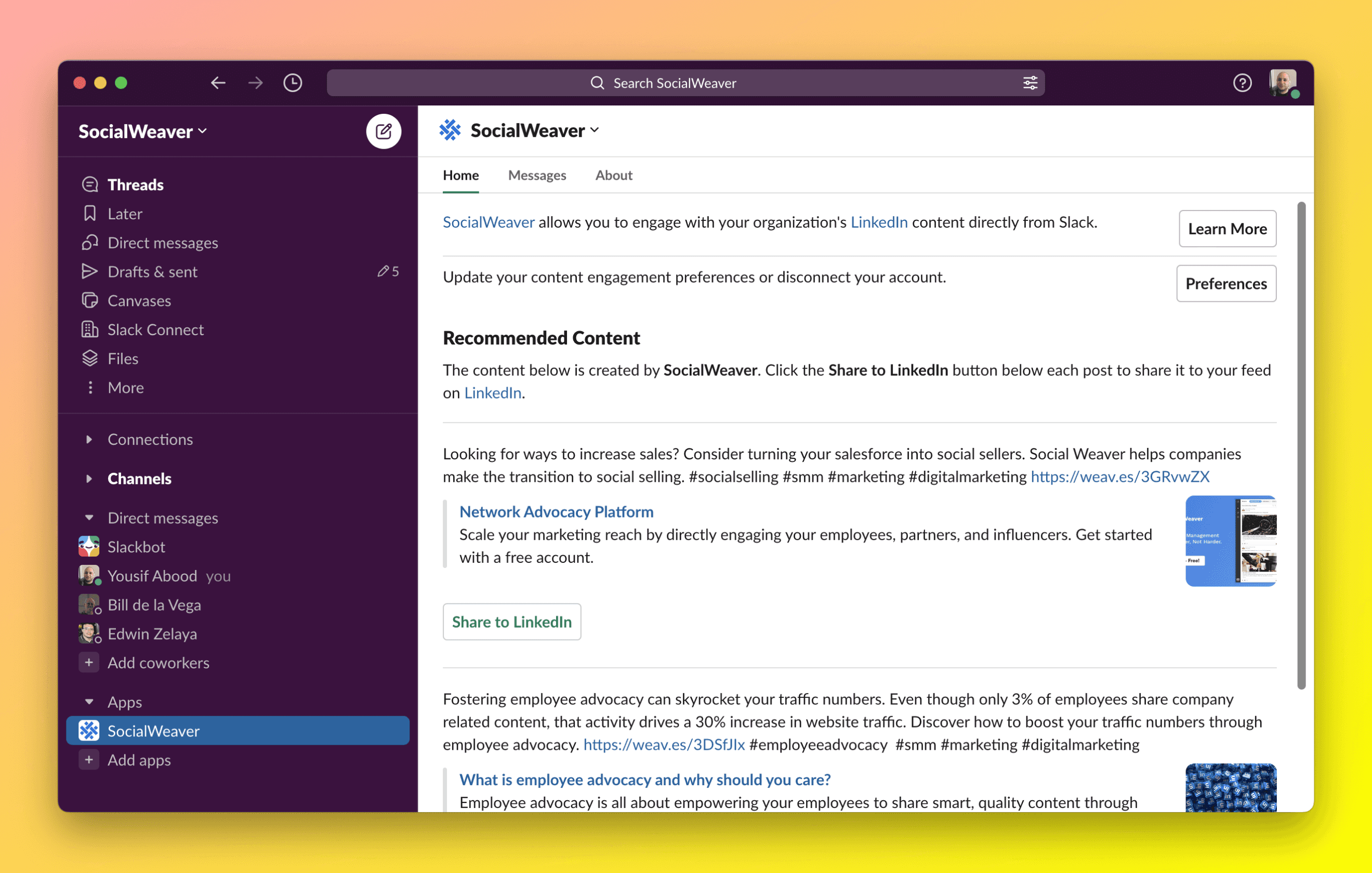Go back with the left arrow
This screenshot has width=1372, height=873.
pyautogui.click(x=218, y=83)
